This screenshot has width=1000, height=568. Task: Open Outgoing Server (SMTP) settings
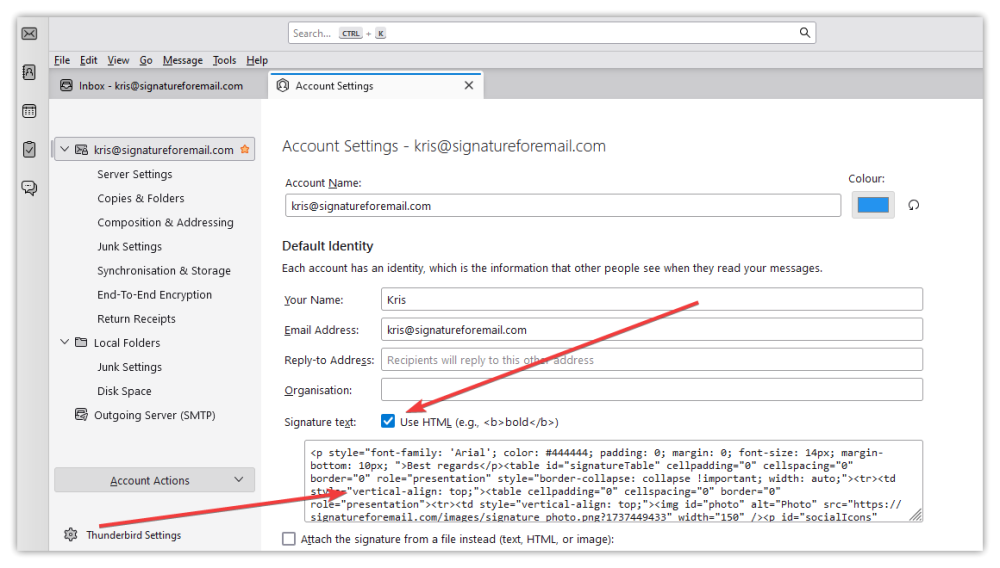(x=154, y=415)
